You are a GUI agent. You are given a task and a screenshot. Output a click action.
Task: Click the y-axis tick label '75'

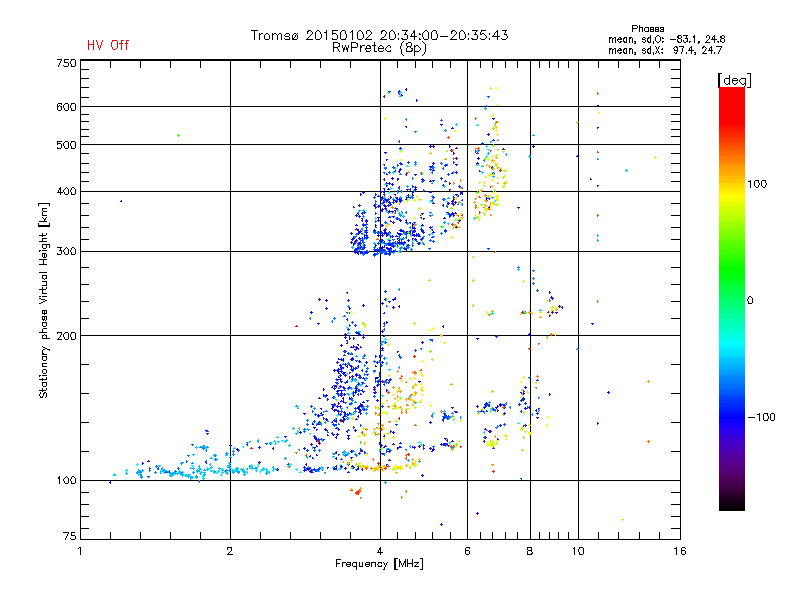tap(70, 536)
